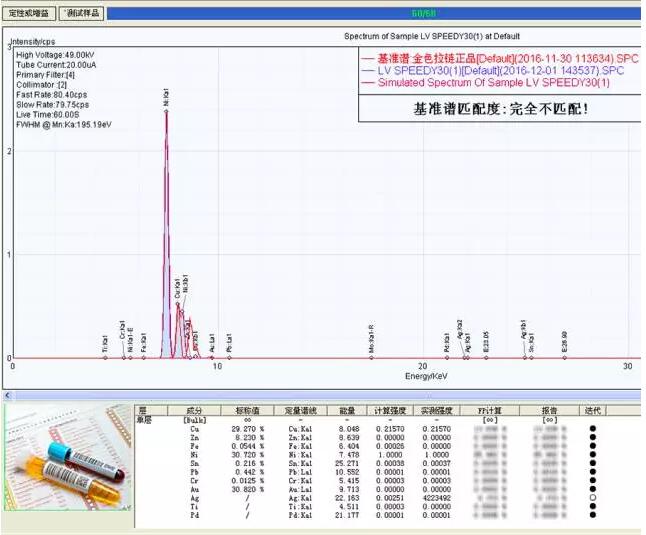
Task: Toggle iteration dot for Sn row
Action: [x=593, y=463]
